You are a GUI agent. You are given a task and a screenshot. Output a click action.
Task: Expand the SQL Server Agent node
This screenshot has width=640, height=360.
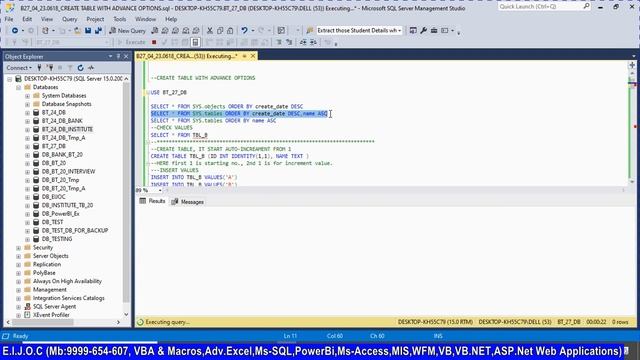coord(18,307)
